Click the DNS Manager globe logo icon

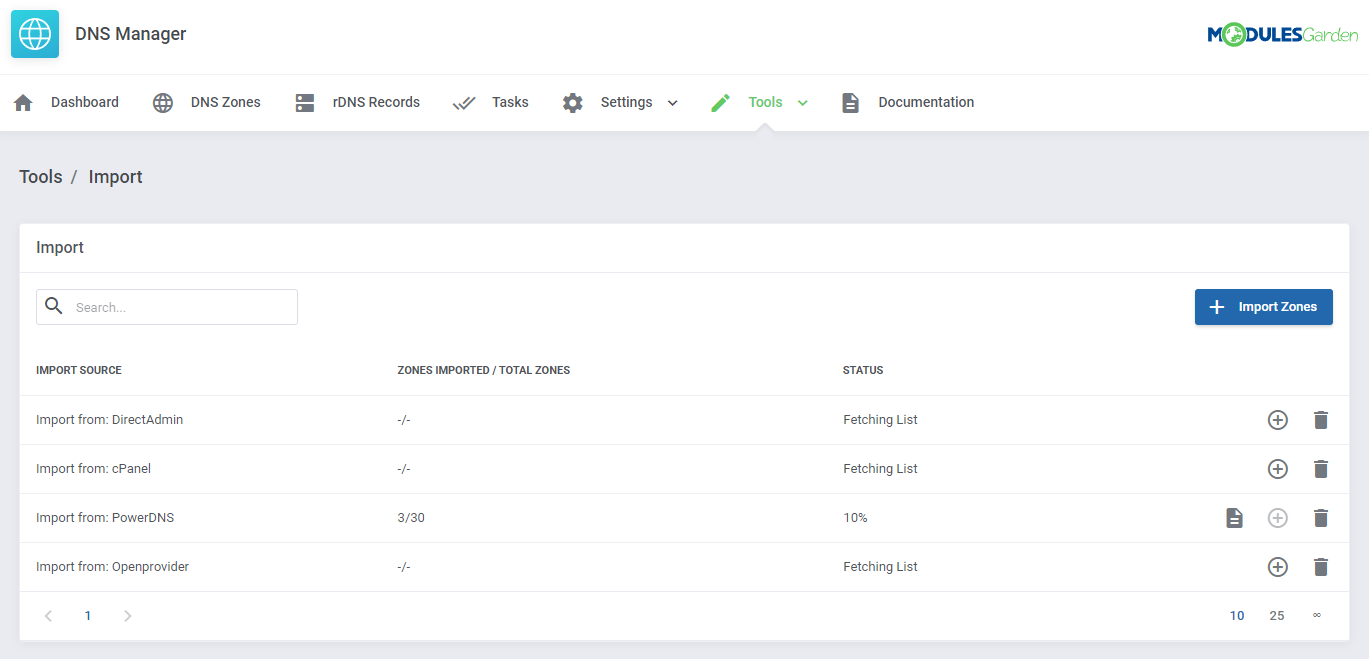[34, 33]
